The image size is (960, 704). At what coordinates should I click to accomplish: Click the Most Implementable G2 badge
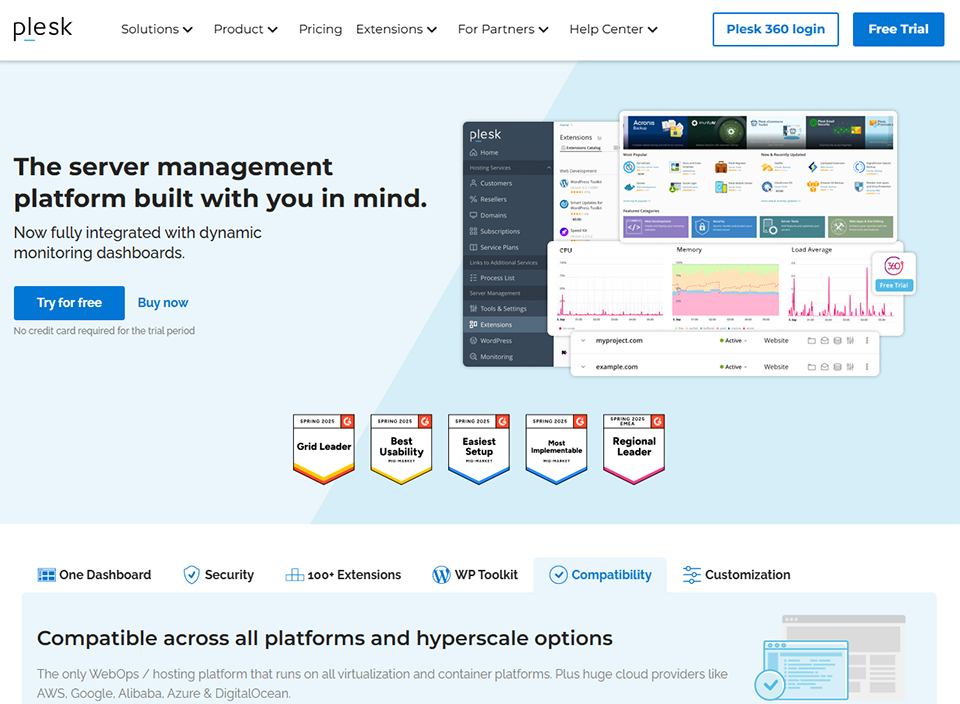tap(557, 449)
